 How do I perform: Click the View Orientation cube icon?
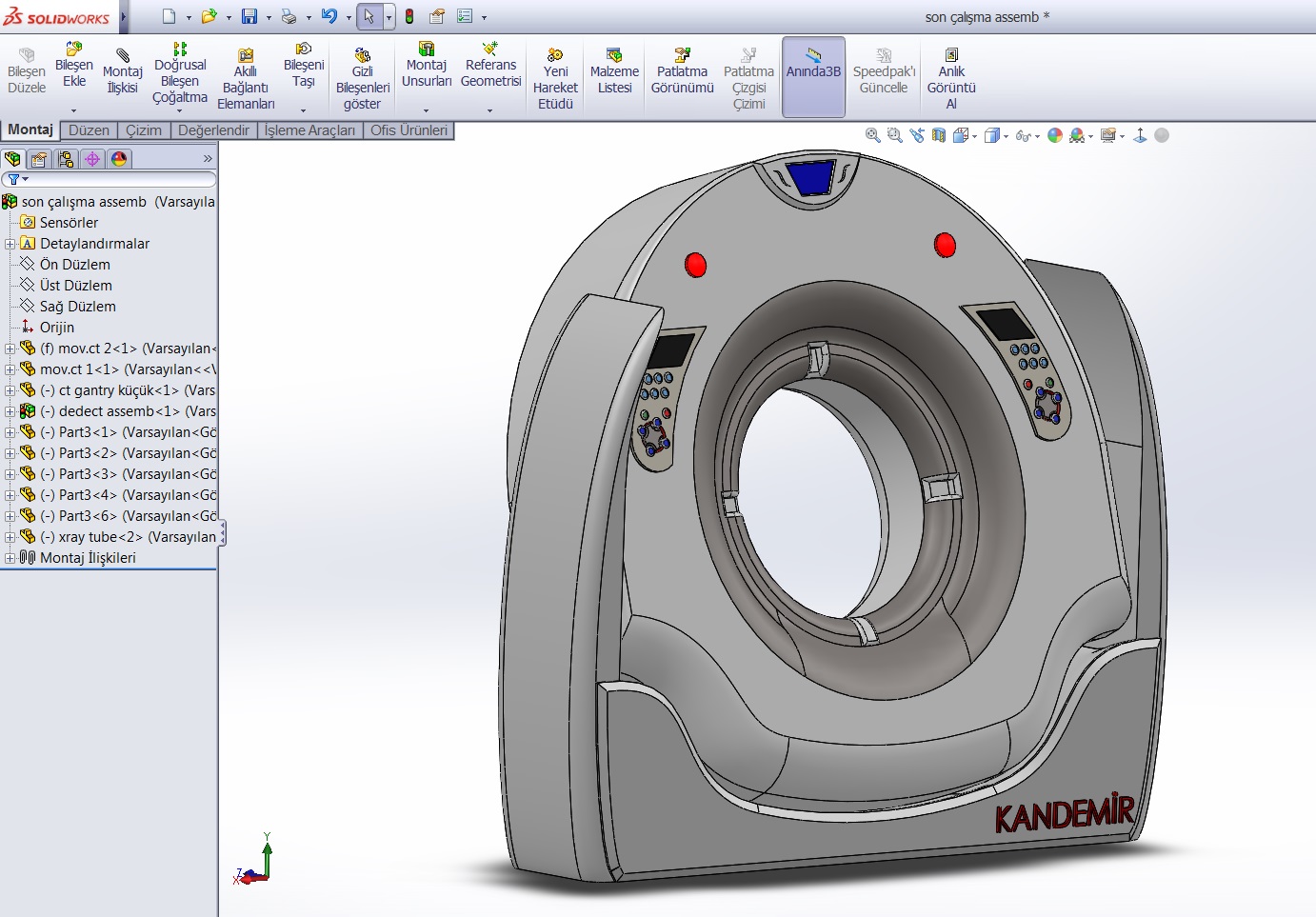click(x=961, y=135)
